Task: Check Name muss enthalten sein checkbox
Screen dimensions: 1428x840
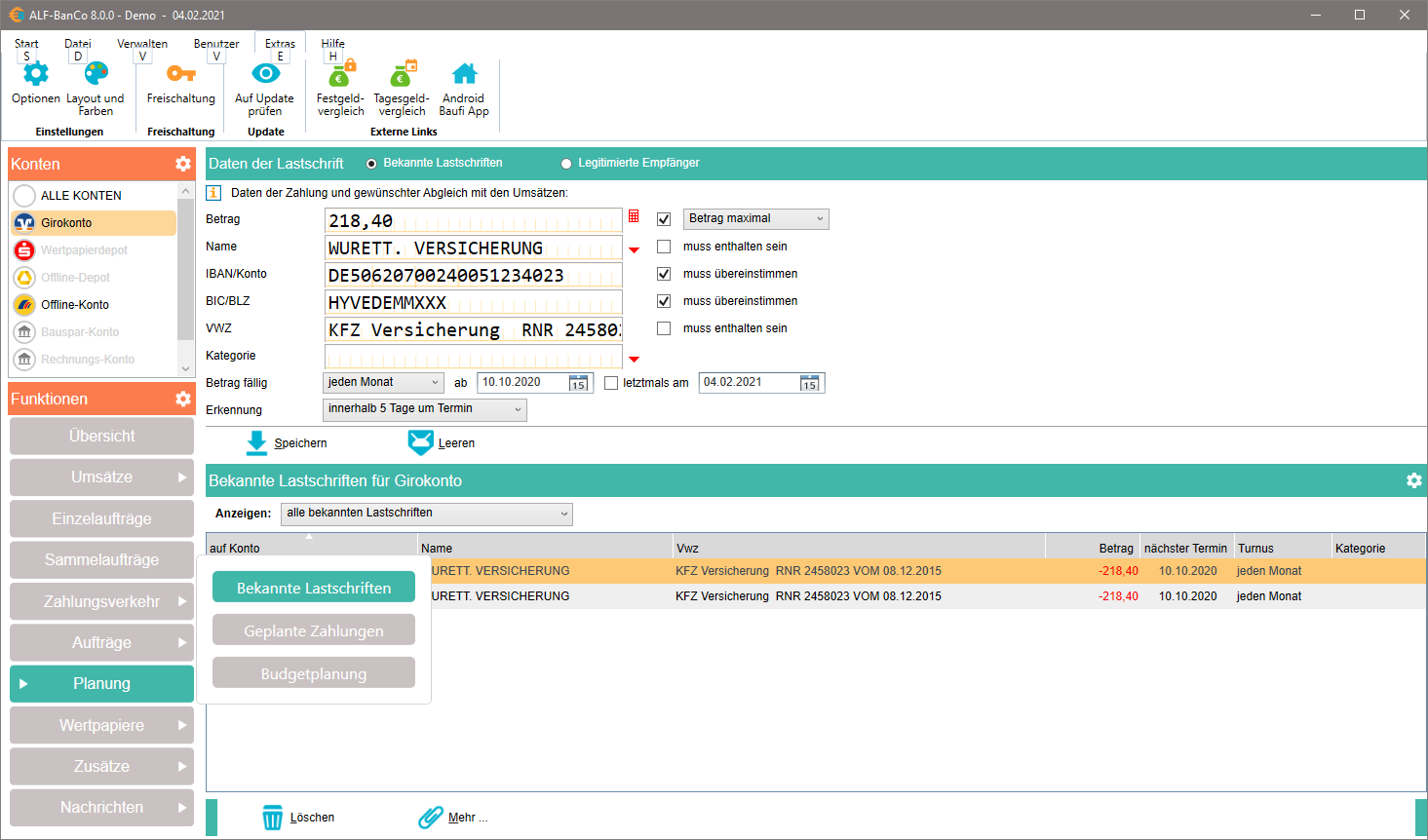Action: tap(664, 247)
